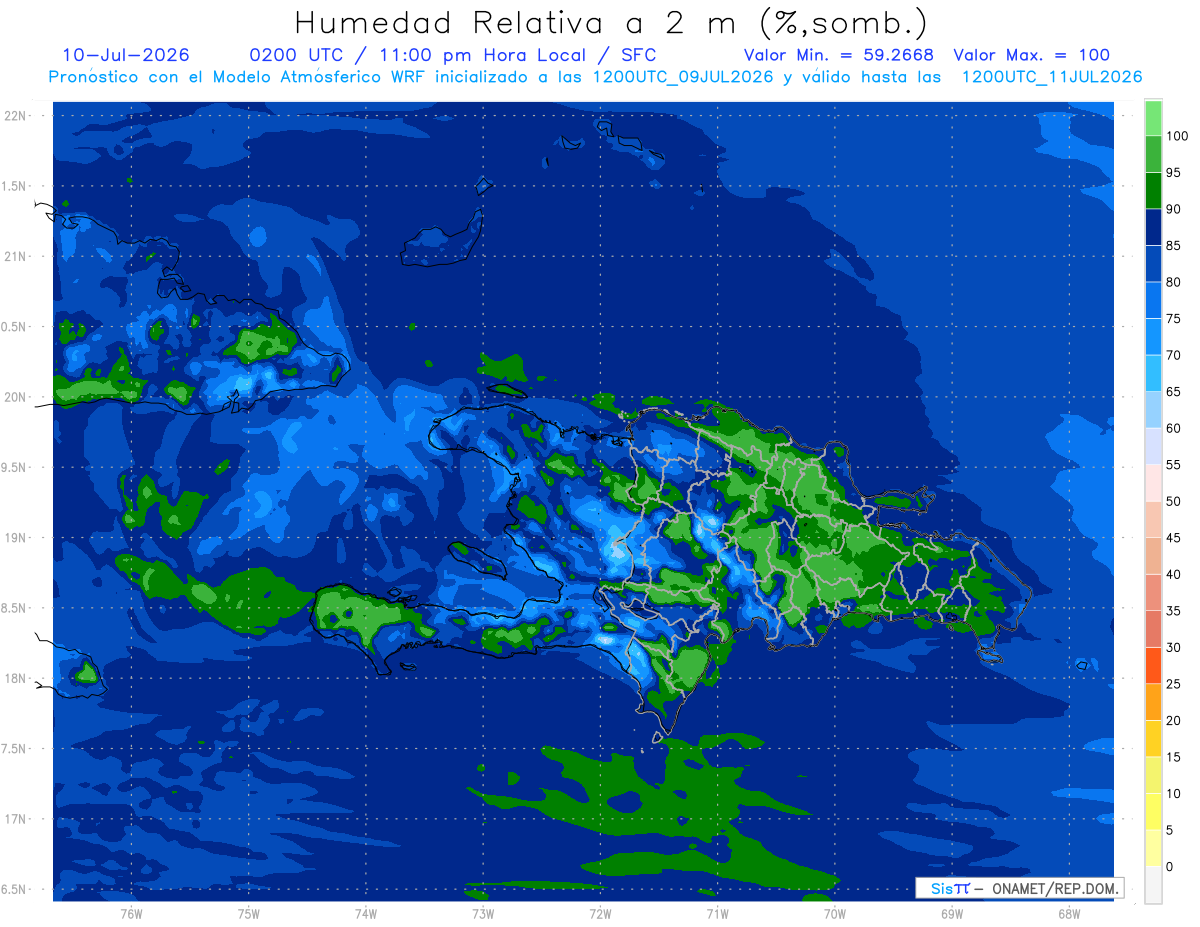1200x927 pixels.
Task: Click the "1200UTC_09JUL2026" initialization timestamp
Action: (683, 77)
